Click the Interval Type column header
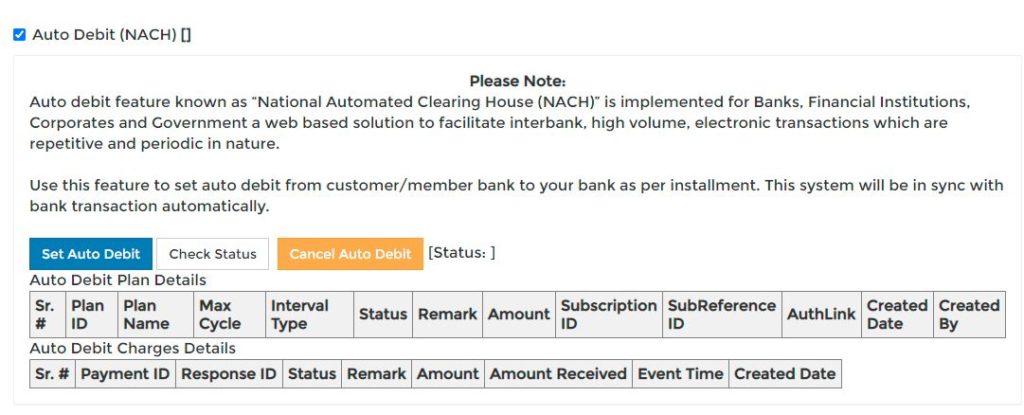 pyautogui.click(x=309, y=314)
